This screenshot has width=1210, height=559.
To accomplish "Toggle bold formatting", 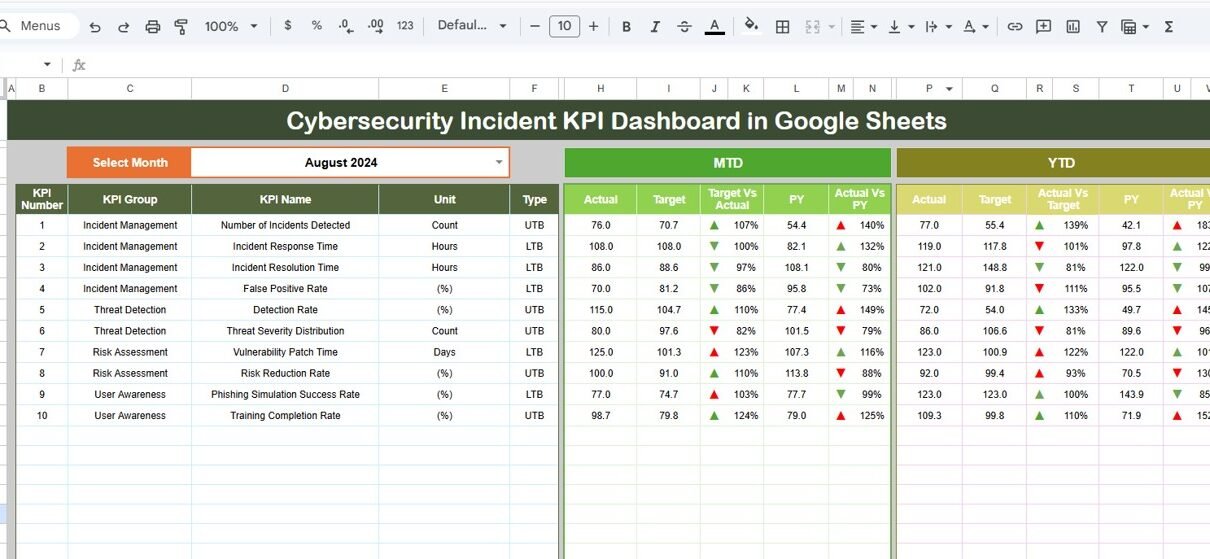I will tap(626, 27).
